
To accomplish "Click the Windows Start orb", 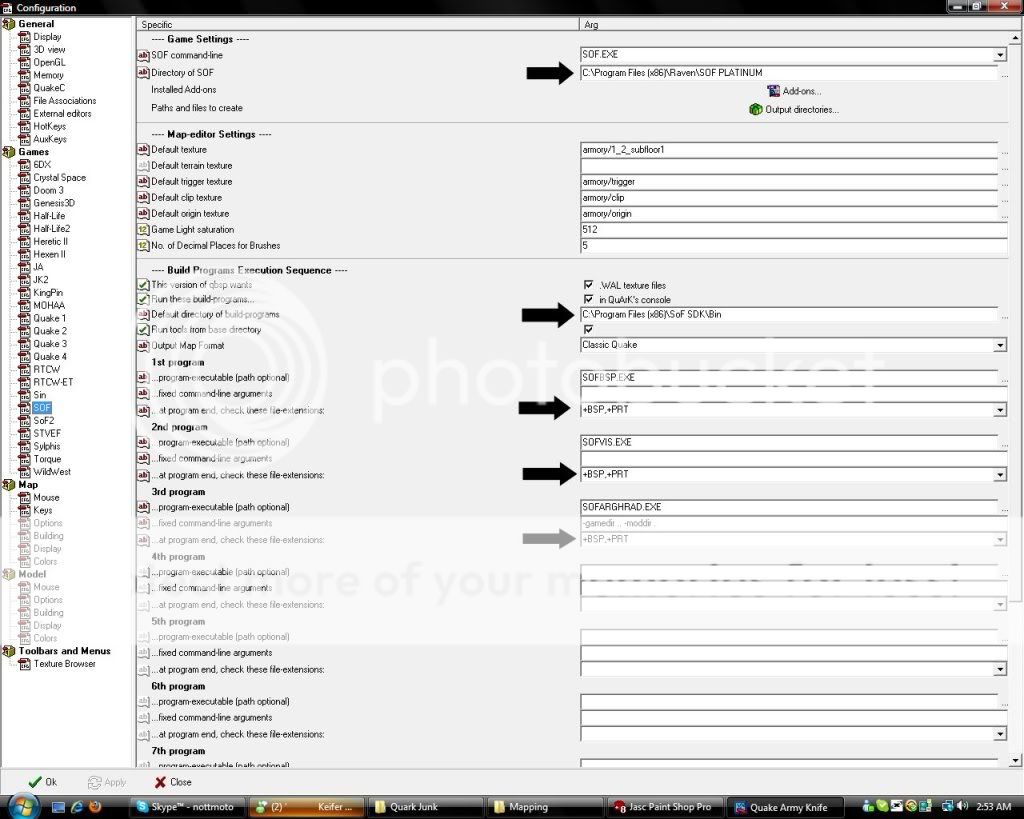I will [24, 806].
